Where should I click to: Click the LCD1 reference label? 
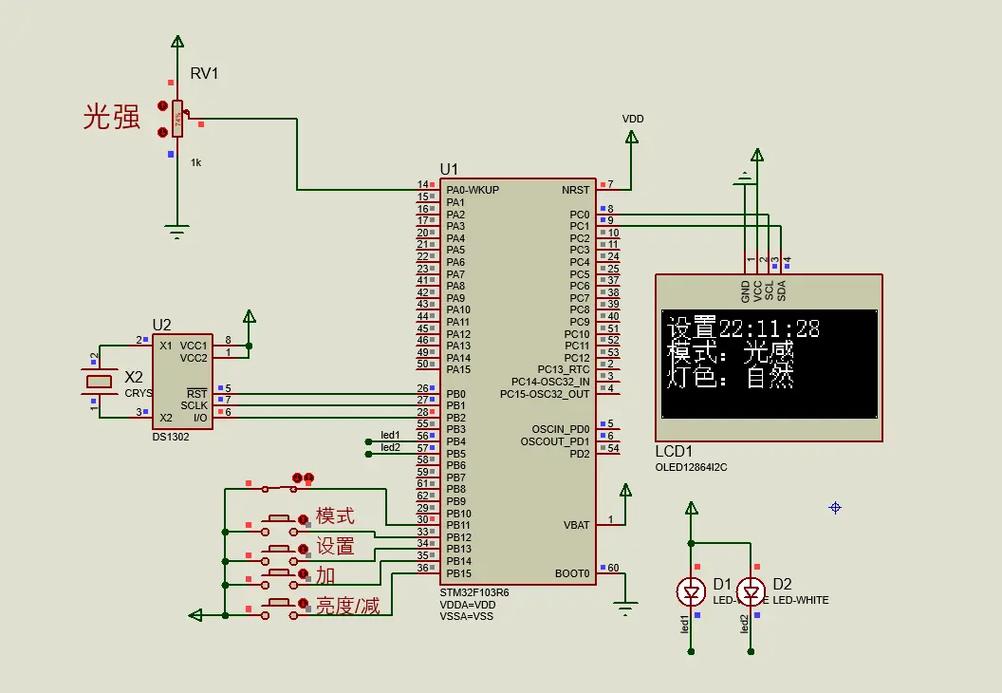click(x=674, y=451)
